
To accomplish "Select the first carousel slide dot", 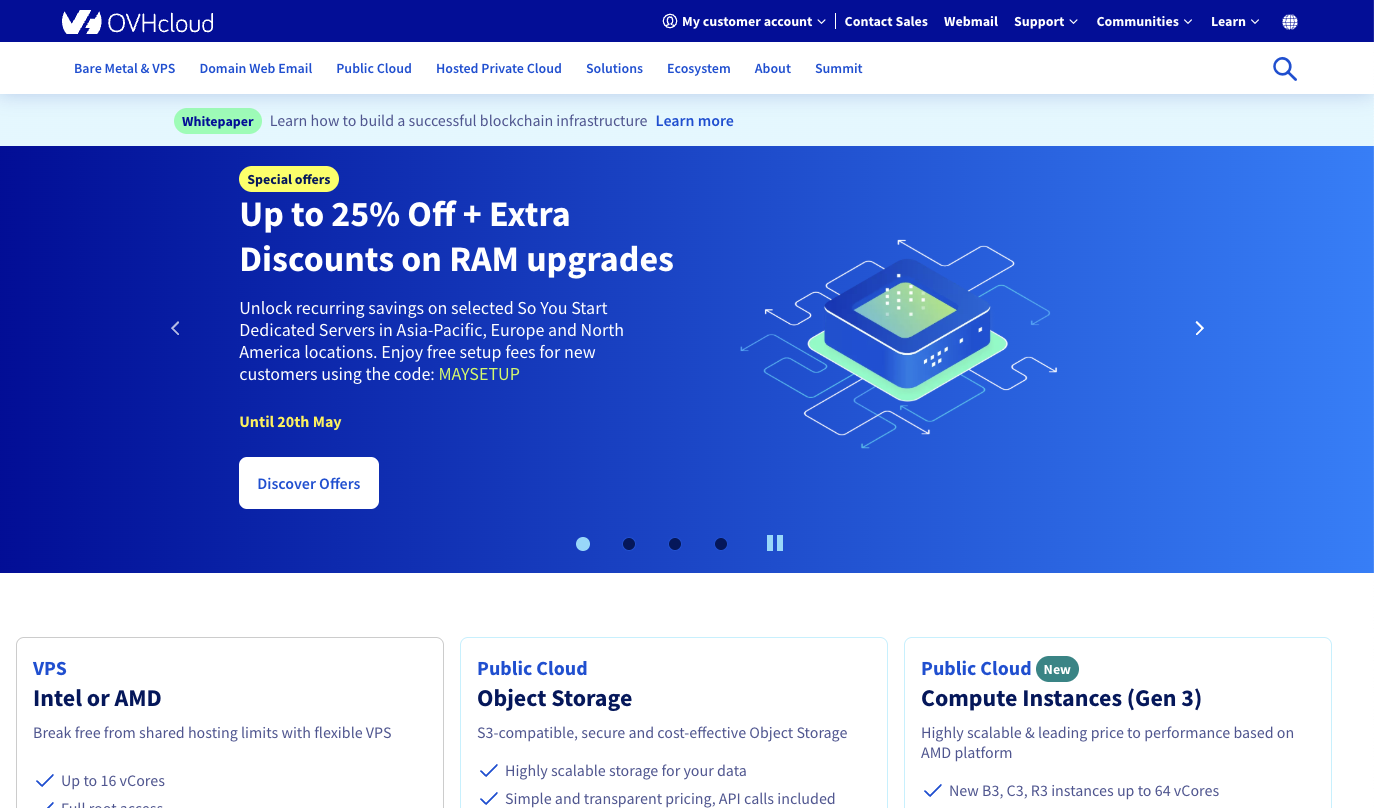I will tap(583, 544).
